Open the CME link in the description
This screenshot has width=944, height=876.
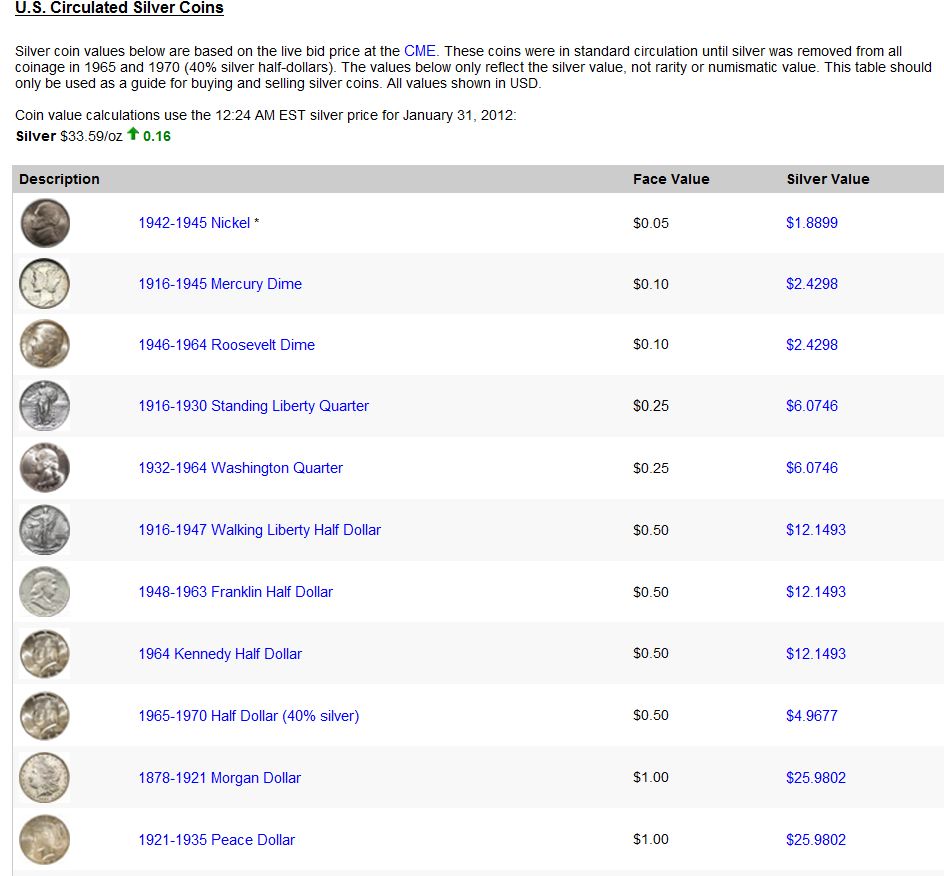pyautogui.click(x=420, y=51)
